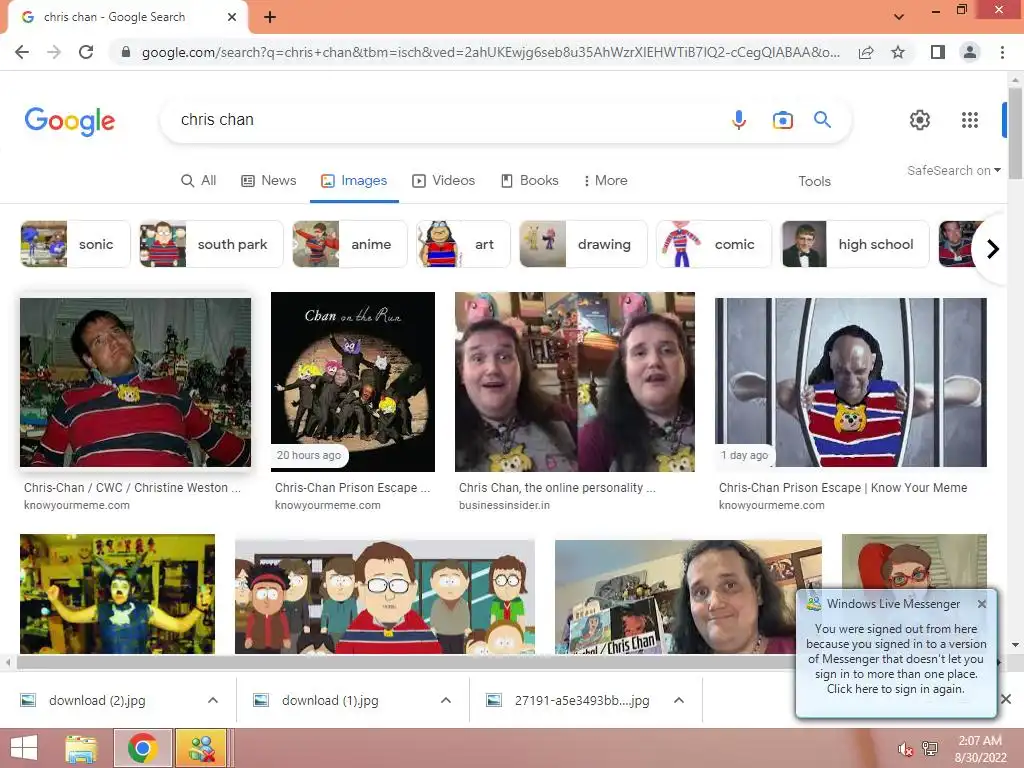1024x768 pixels.
Task: Filter images by the high school chip
Action: pyautogui.click(x=856, y=244)
